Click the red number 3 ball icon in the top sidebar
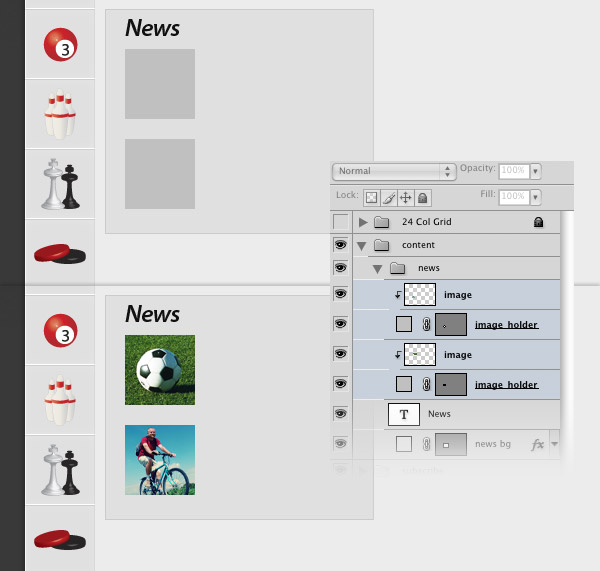600x571 pixels. (x=60, y=44)
